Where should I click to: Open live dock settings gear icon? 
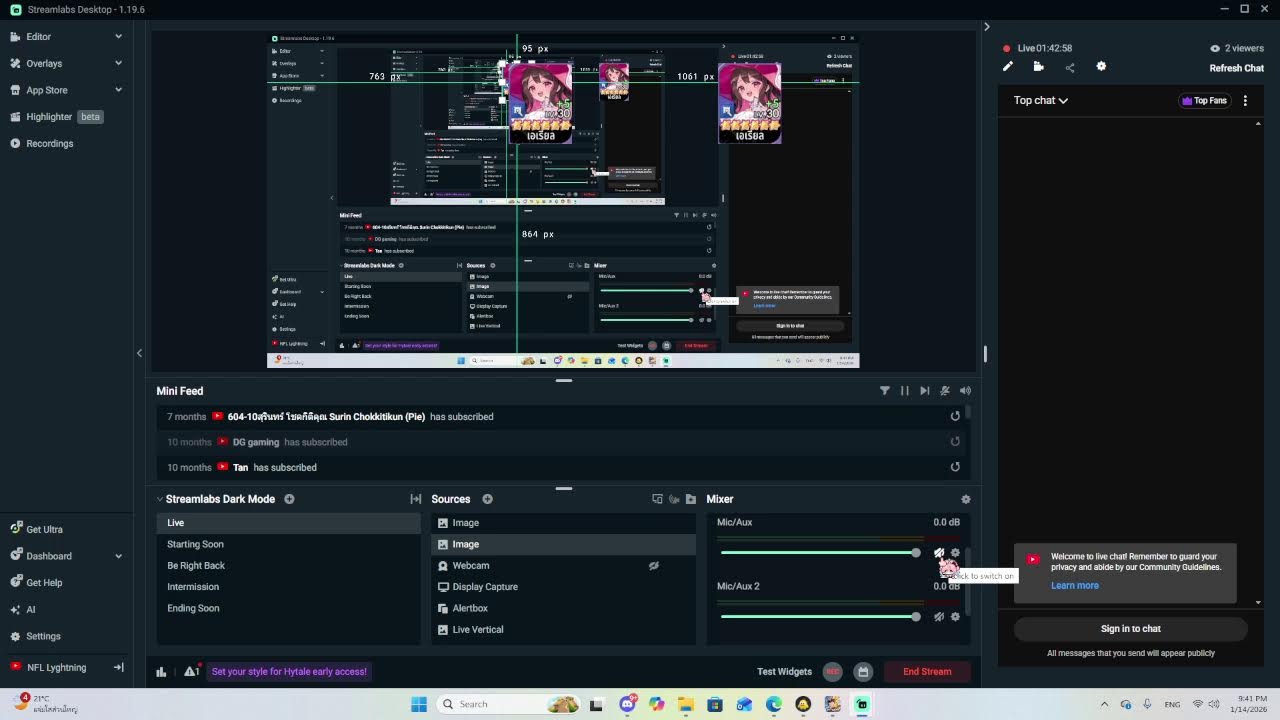click(x=1101, y=67)
